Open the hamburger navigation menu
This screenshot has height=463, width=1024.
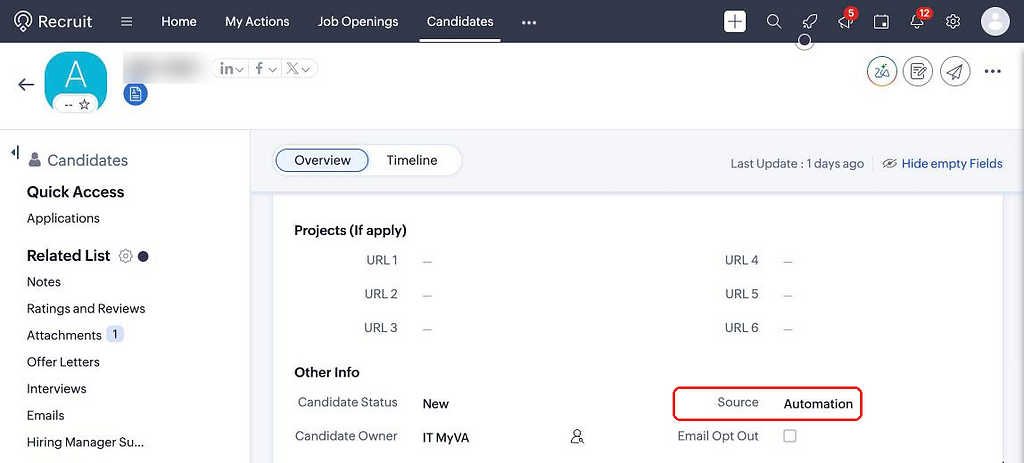[127, 22]
